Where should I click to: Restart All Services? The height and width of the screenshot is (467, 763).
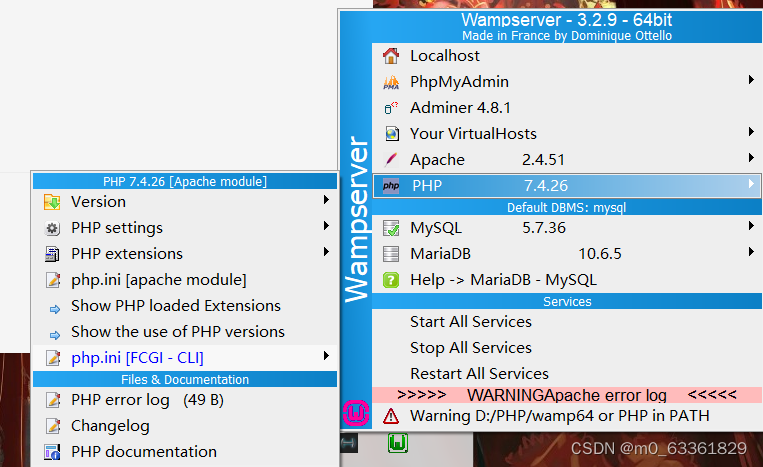(567, 374)
